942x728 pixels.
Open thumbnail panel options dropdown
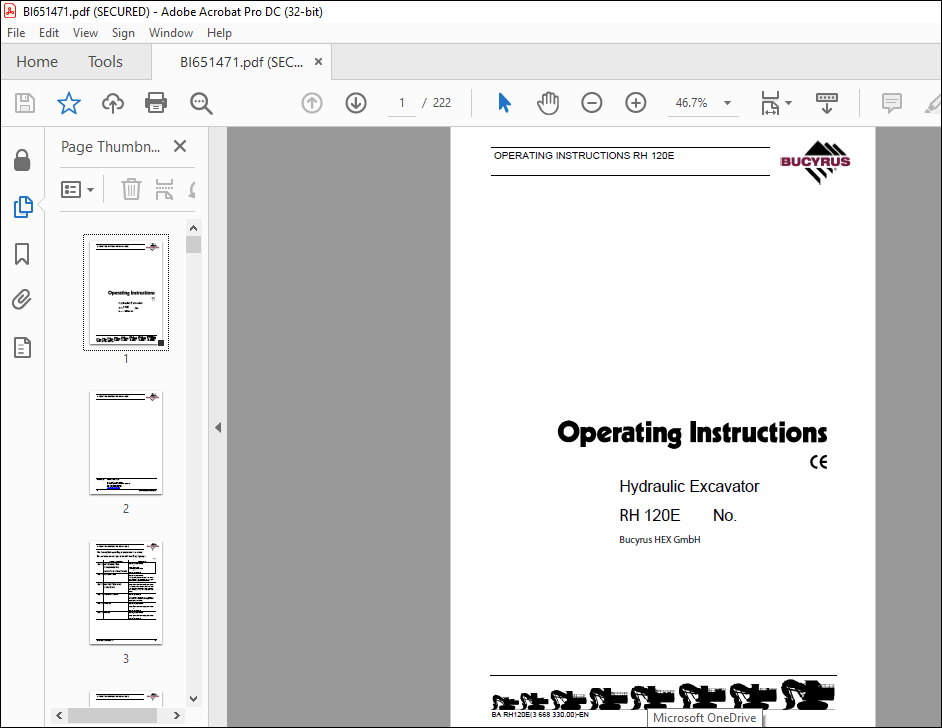[x=78, y=189]
